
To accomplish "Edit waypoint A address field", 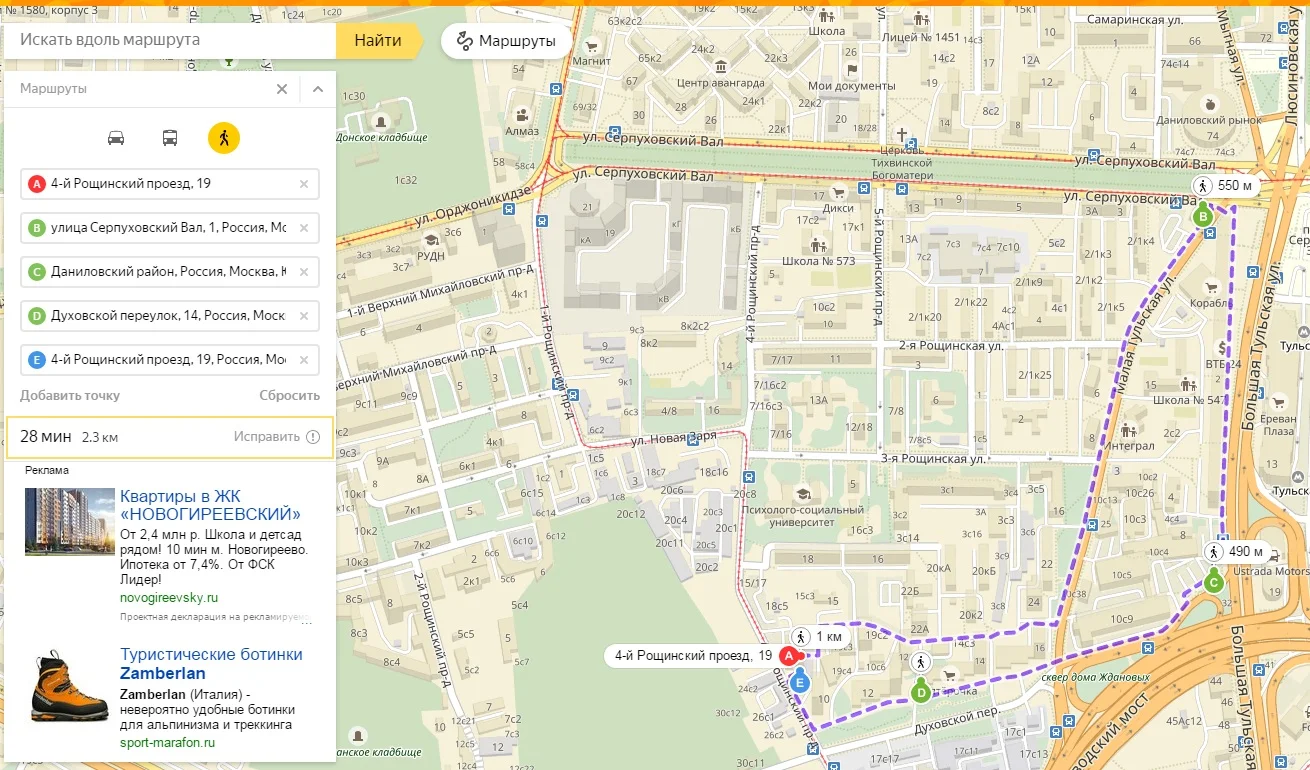I will 170,184.
